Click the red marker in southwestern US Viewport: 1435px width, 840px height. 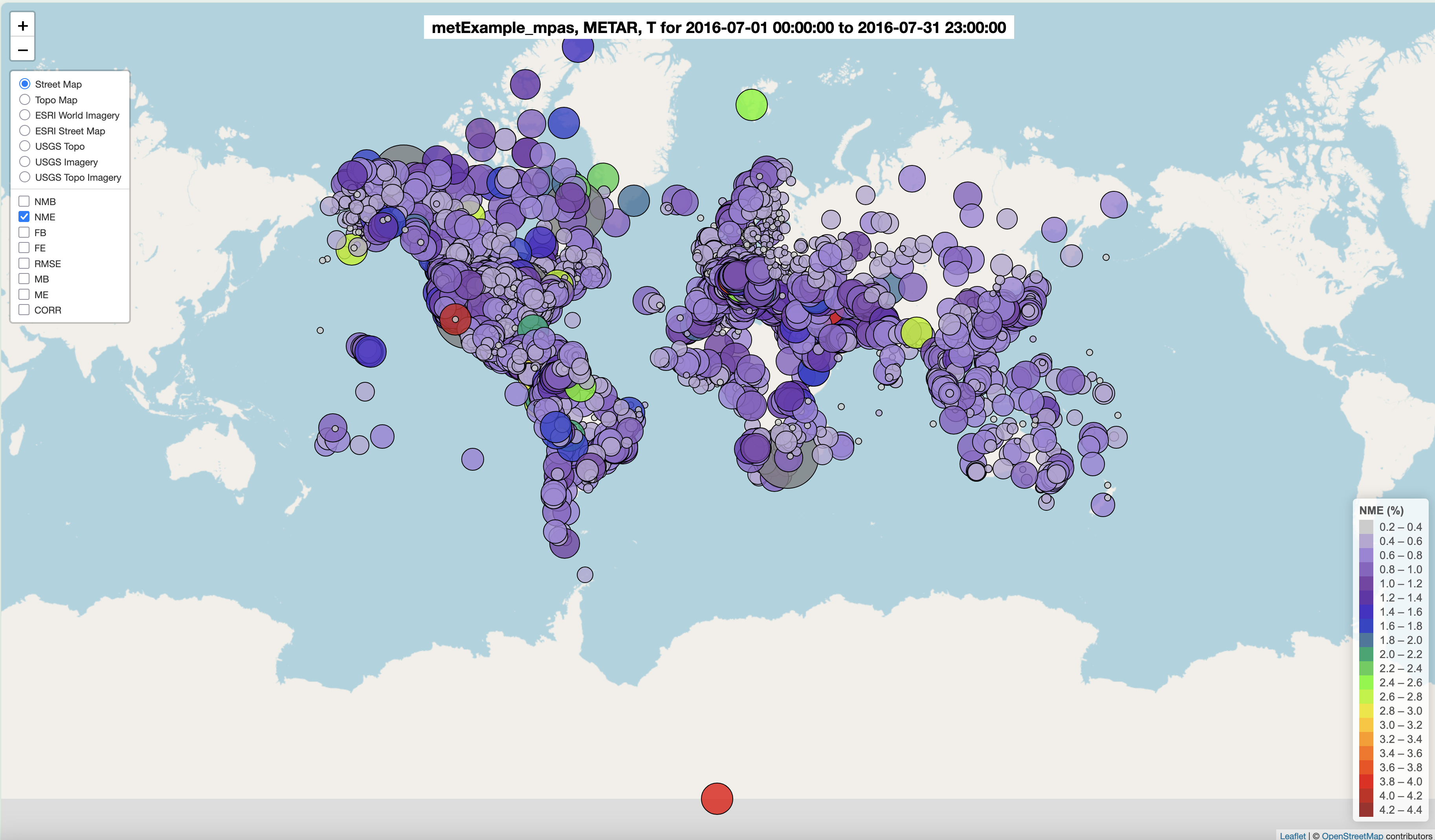tap(455, 319)
